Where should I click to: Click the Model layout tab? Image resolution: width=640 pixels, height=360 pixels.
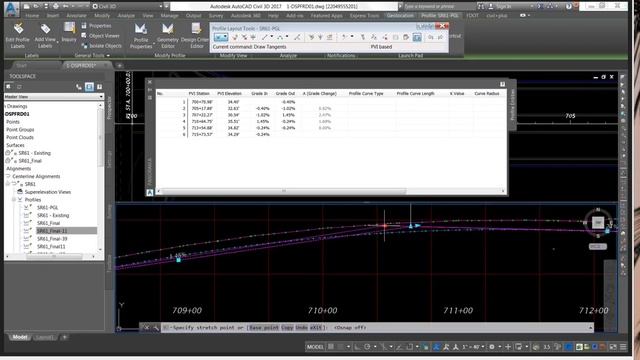20,337
